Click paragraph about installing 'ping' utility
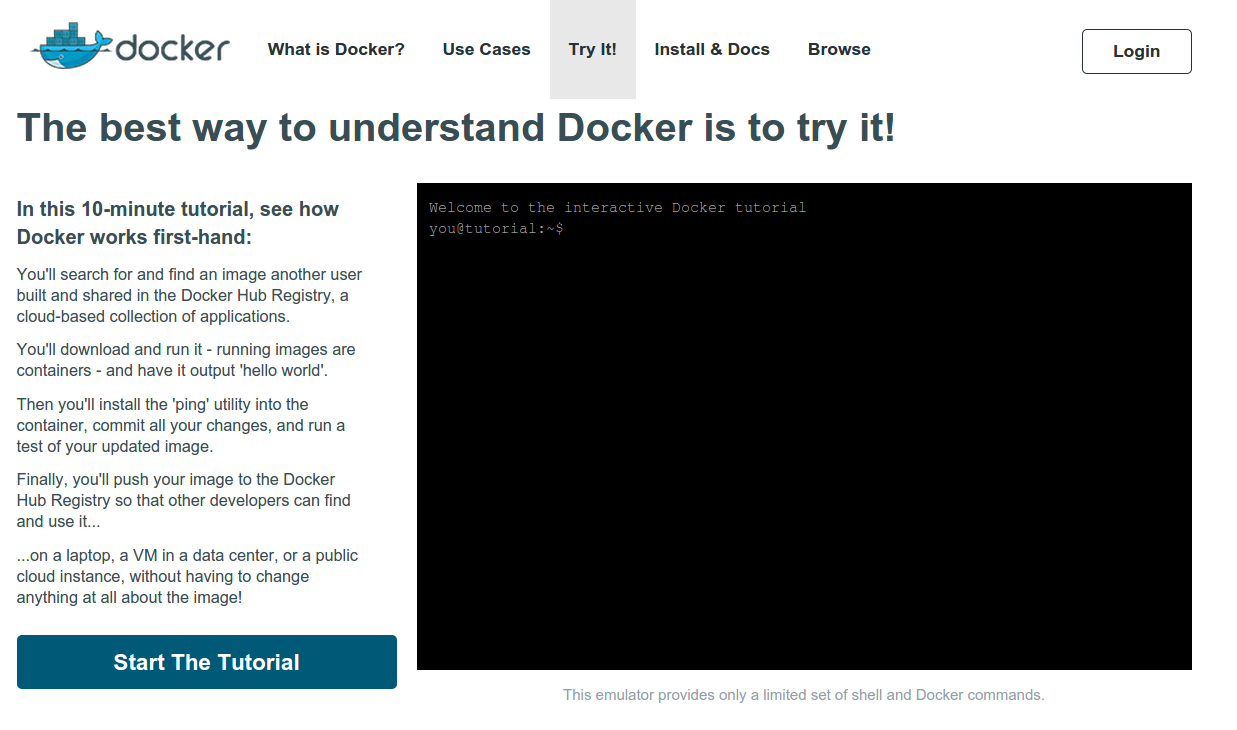Screen dimensions: 1237x730 pyautogui.click(x=181, y=425)
